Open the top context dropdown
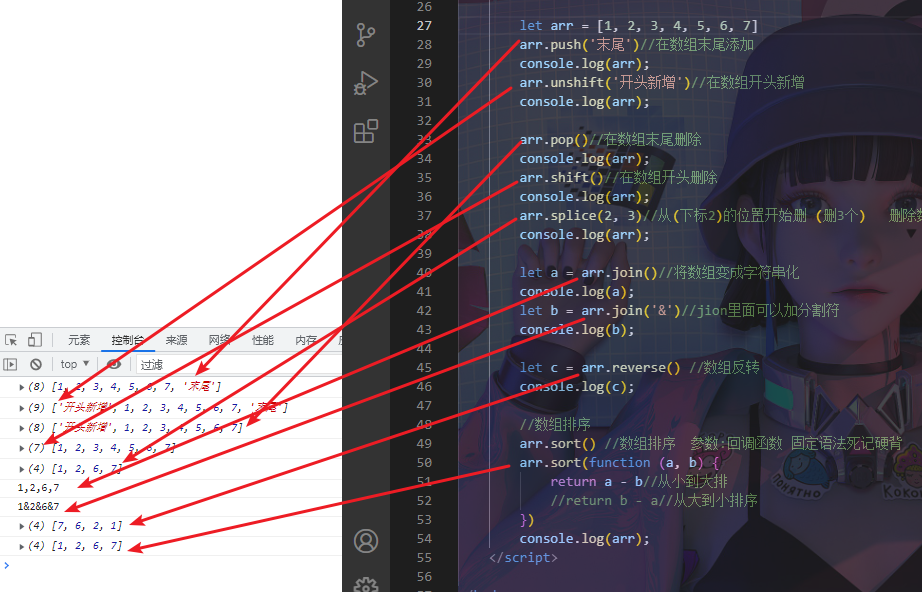 (75, 364)
